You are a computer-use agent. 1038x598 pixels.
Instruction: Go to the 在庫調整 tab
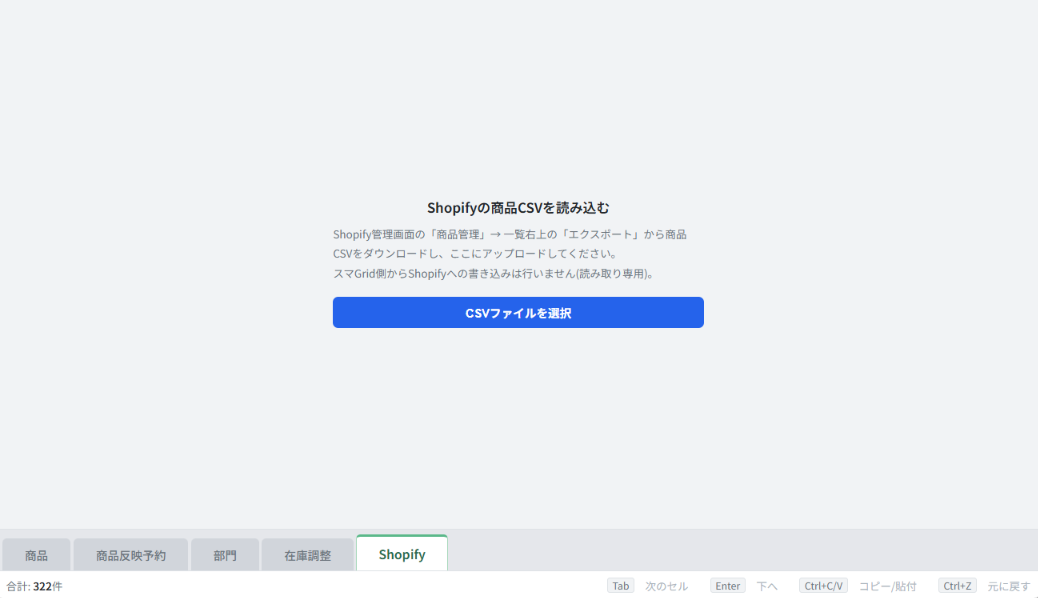click(x=308, y=555)
